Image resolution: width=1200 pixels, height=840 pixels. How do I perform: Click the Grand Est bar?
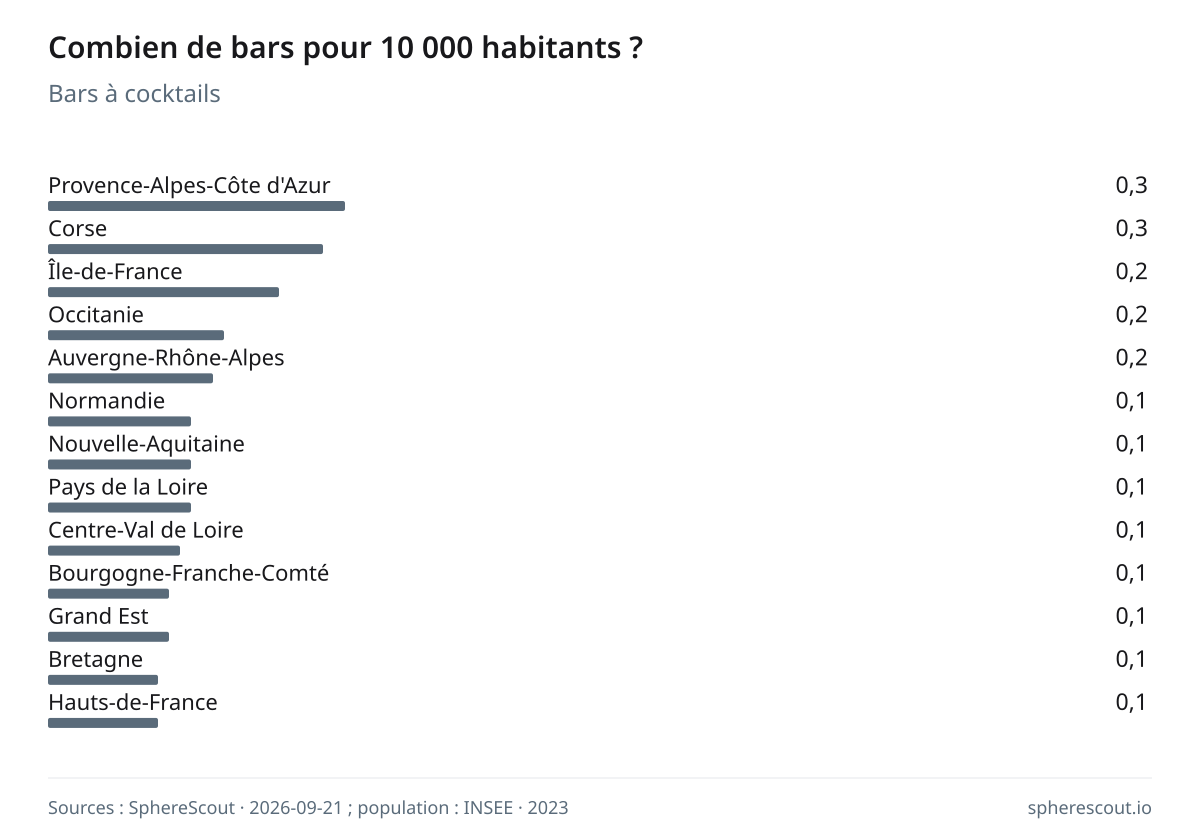click(108, 636)
